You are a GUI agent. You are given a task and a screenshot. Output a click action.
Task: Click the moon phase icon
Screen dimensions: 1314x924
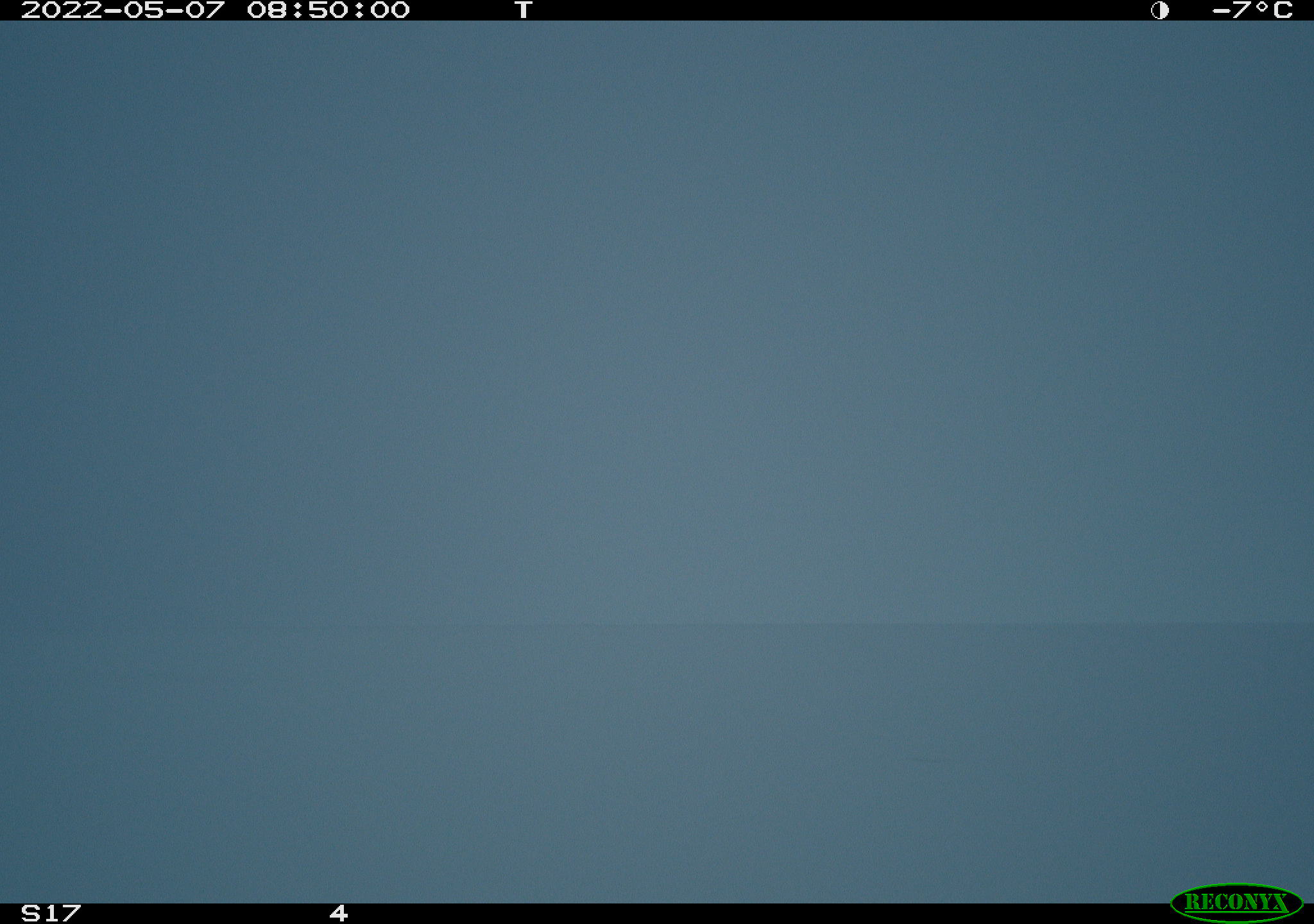pyautogui.click(x=1159, y=10)
